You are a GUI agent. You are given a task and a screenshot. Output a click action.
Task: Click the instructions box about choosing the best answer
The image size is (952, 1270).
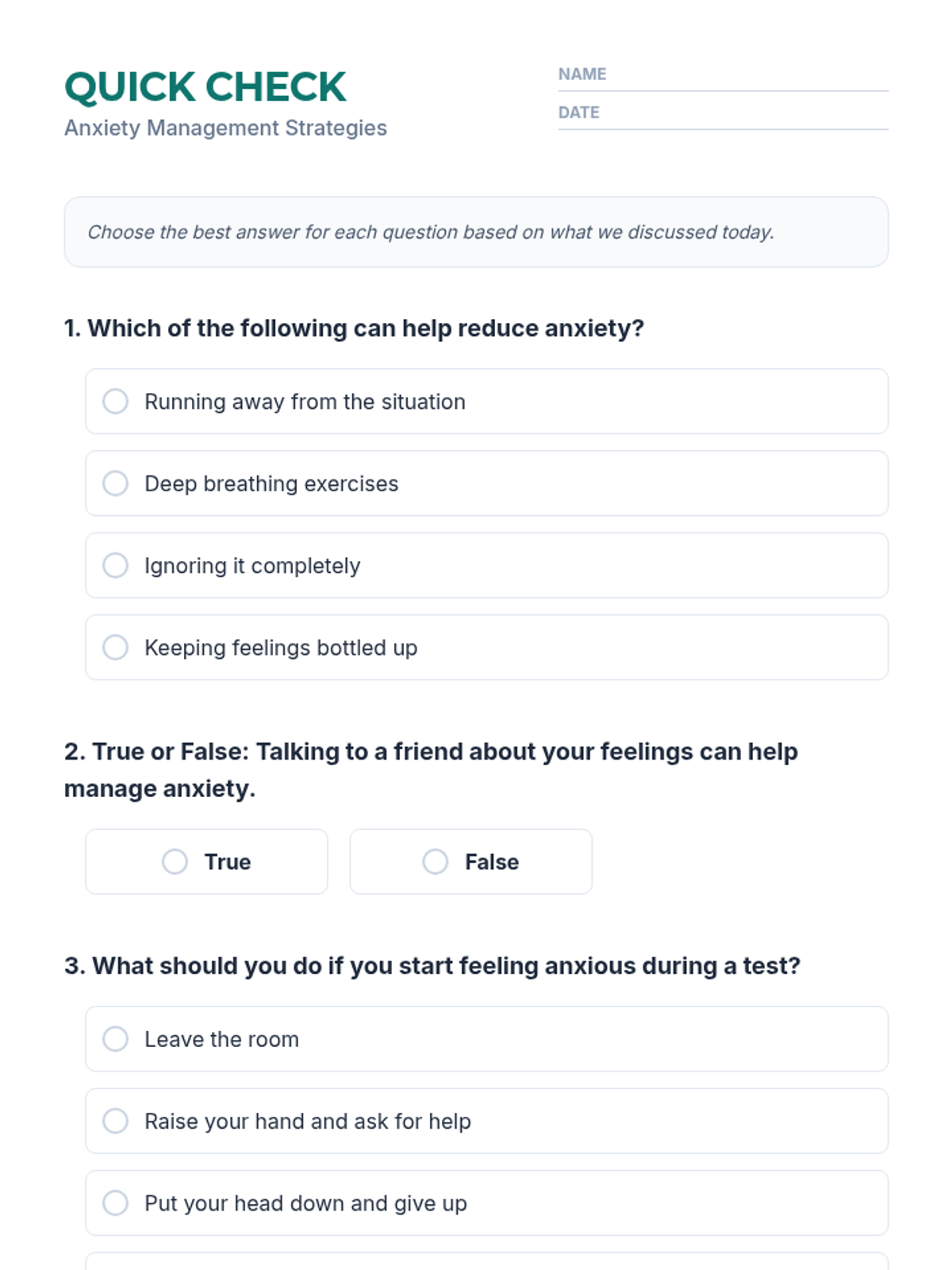pyautogui.click(x=476, y=233)
